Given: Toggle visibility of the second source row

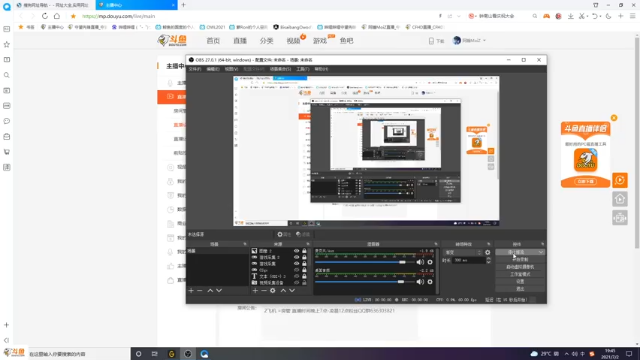Looking at the screenshot, I should click(x=296, y=257).
